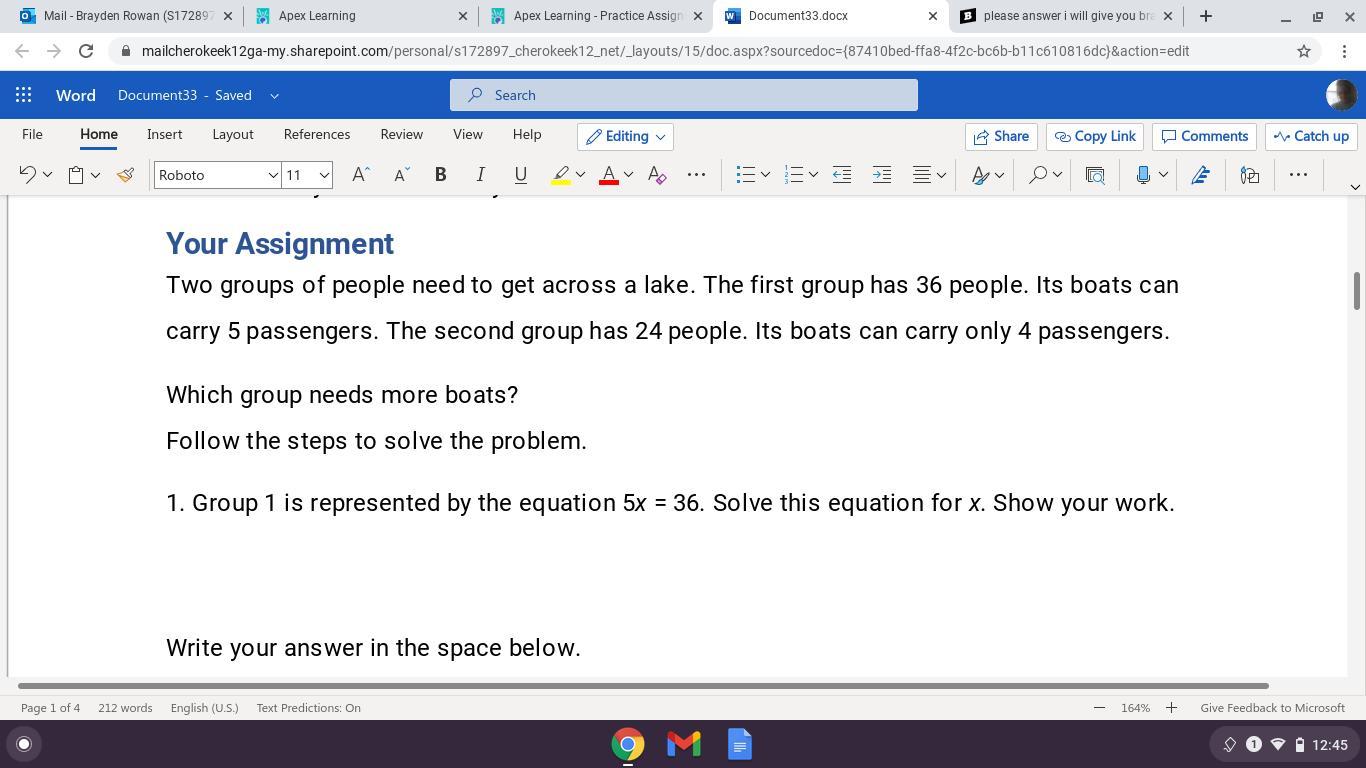Viewport: 1366px width, 768px height.
Task: Open the Editor pen icon
Action: pos(1201,175)
